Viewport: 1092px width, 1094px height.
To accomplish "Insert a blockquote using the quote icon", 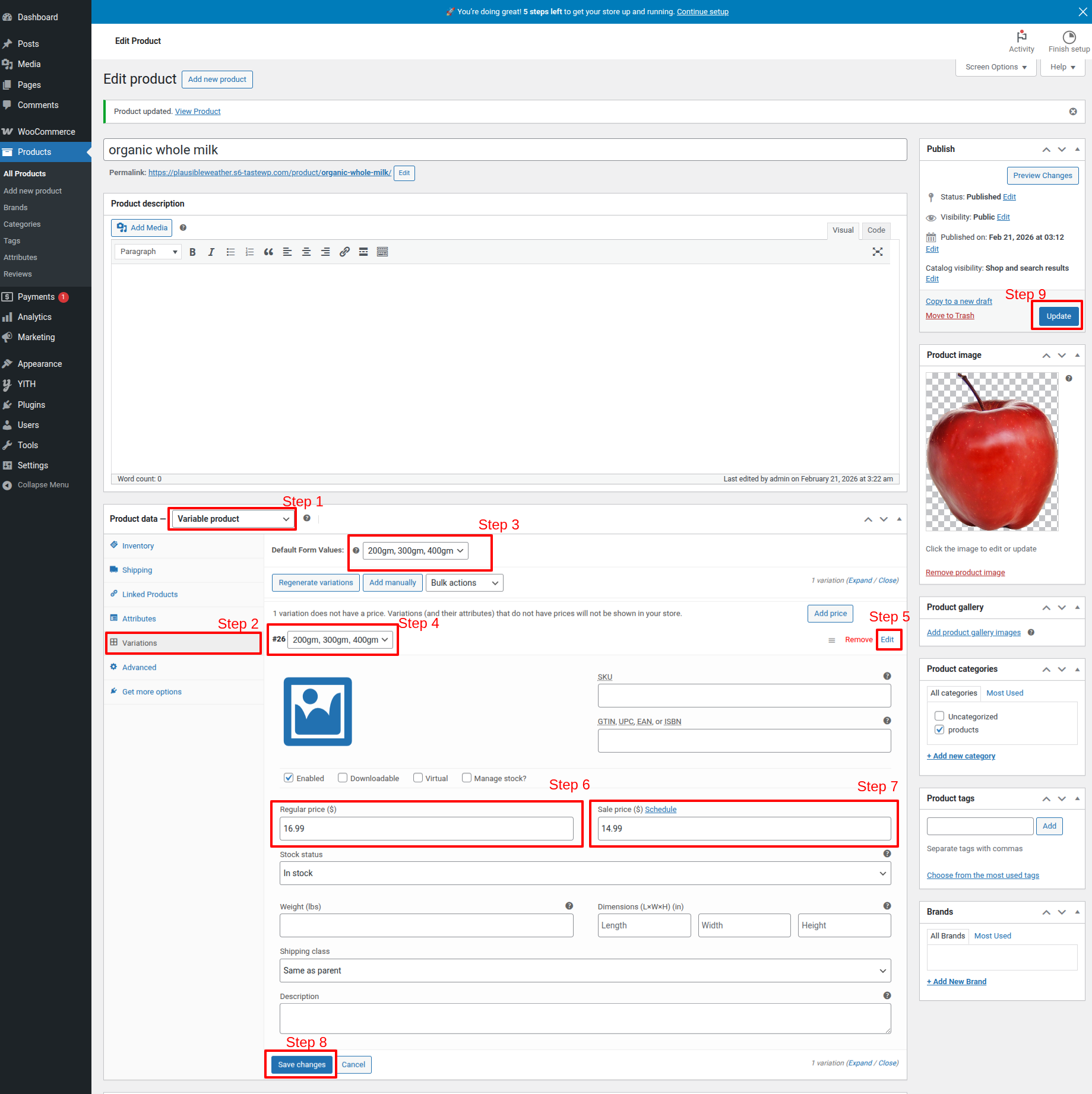I will coord(268,252).
